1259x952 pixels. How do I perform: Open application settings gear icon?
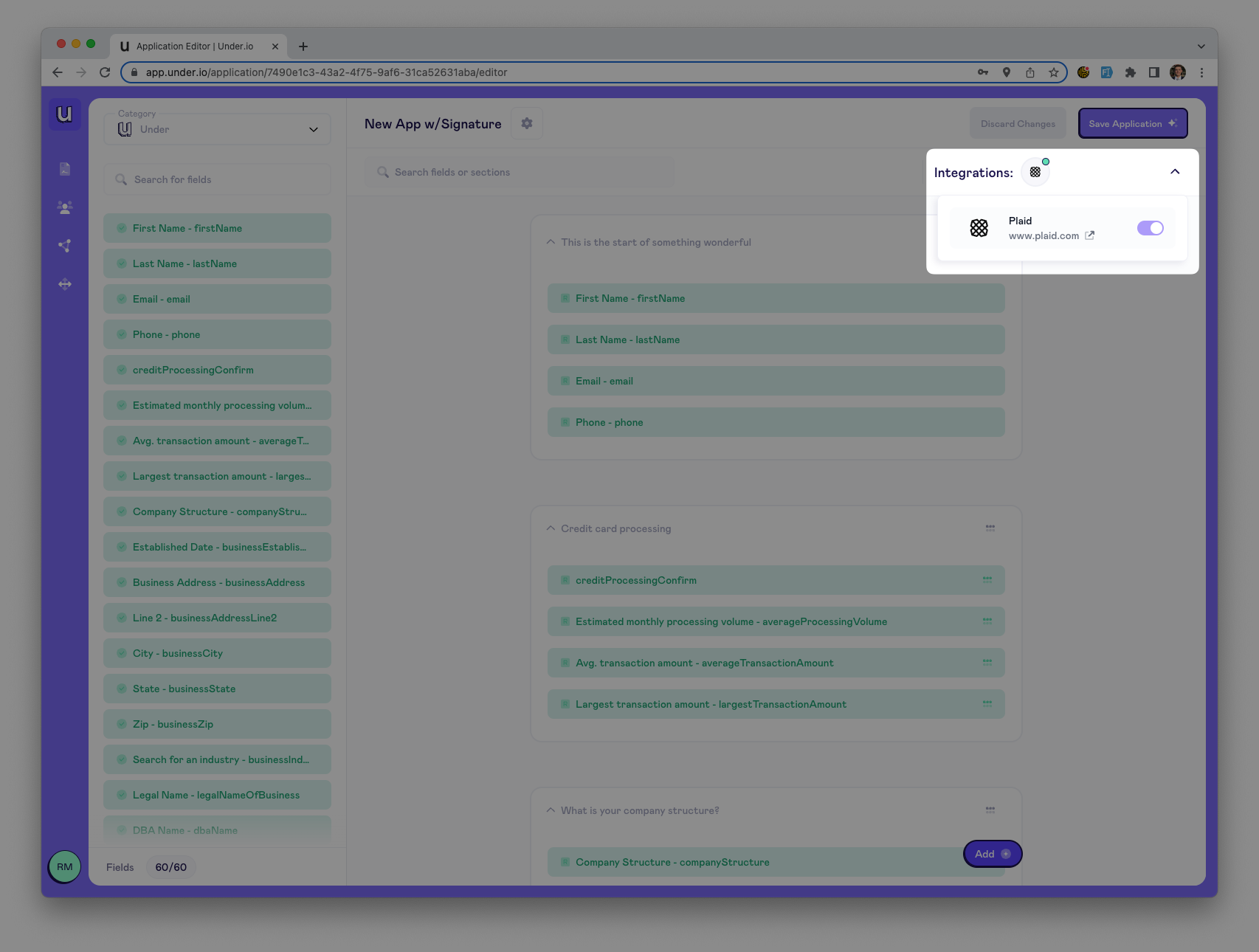(x=526, y=123)
